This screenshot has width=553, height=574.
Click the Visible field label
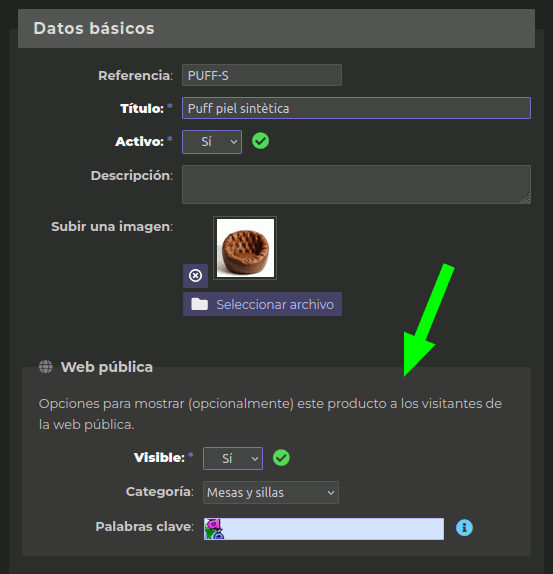click(159, 458)
